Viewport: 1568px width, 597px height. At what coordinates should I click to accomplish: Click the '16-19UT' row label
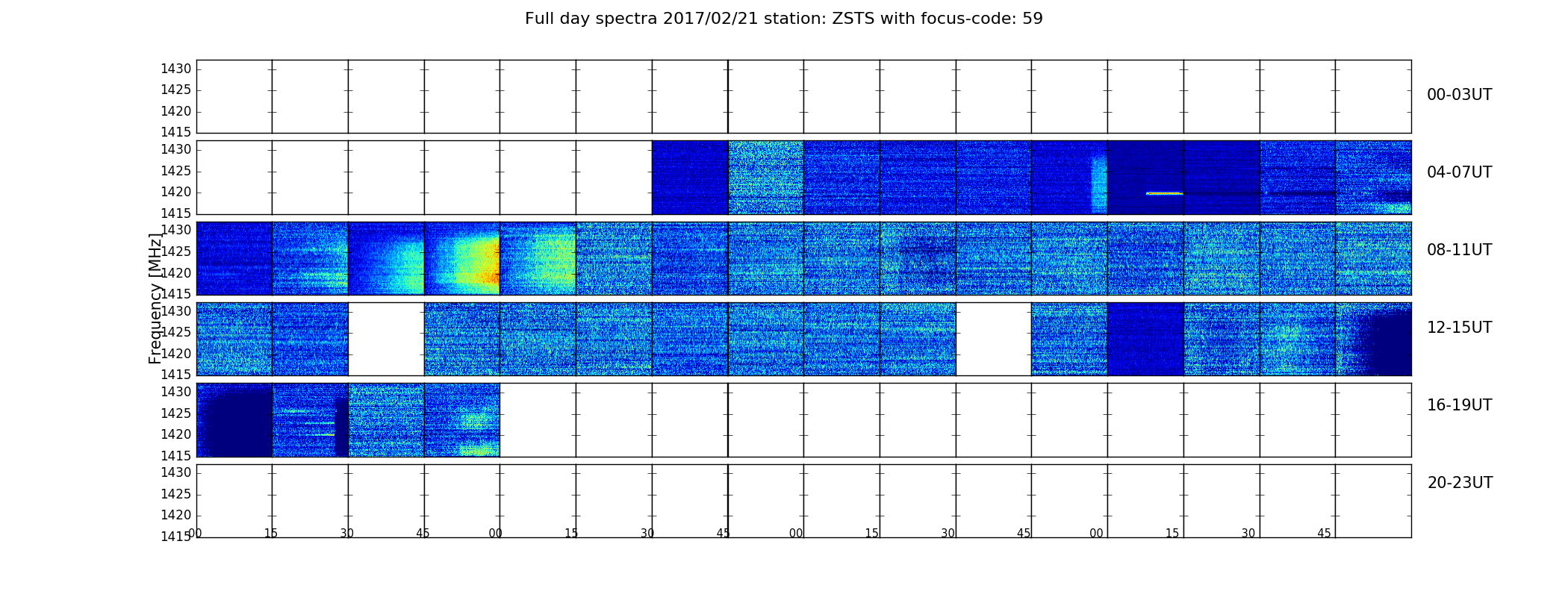pyautogui.click(x=1459, y=405)
